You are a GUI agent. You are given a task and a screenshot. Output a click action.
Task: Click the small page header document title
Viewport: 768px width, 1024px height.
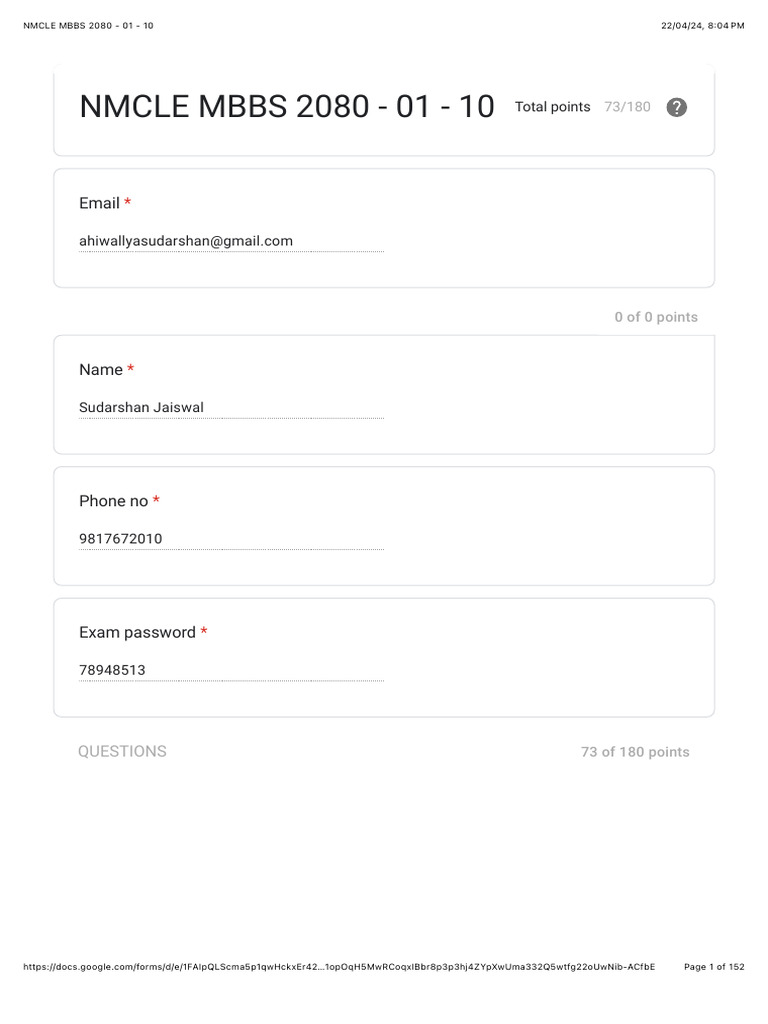point(88,26)
